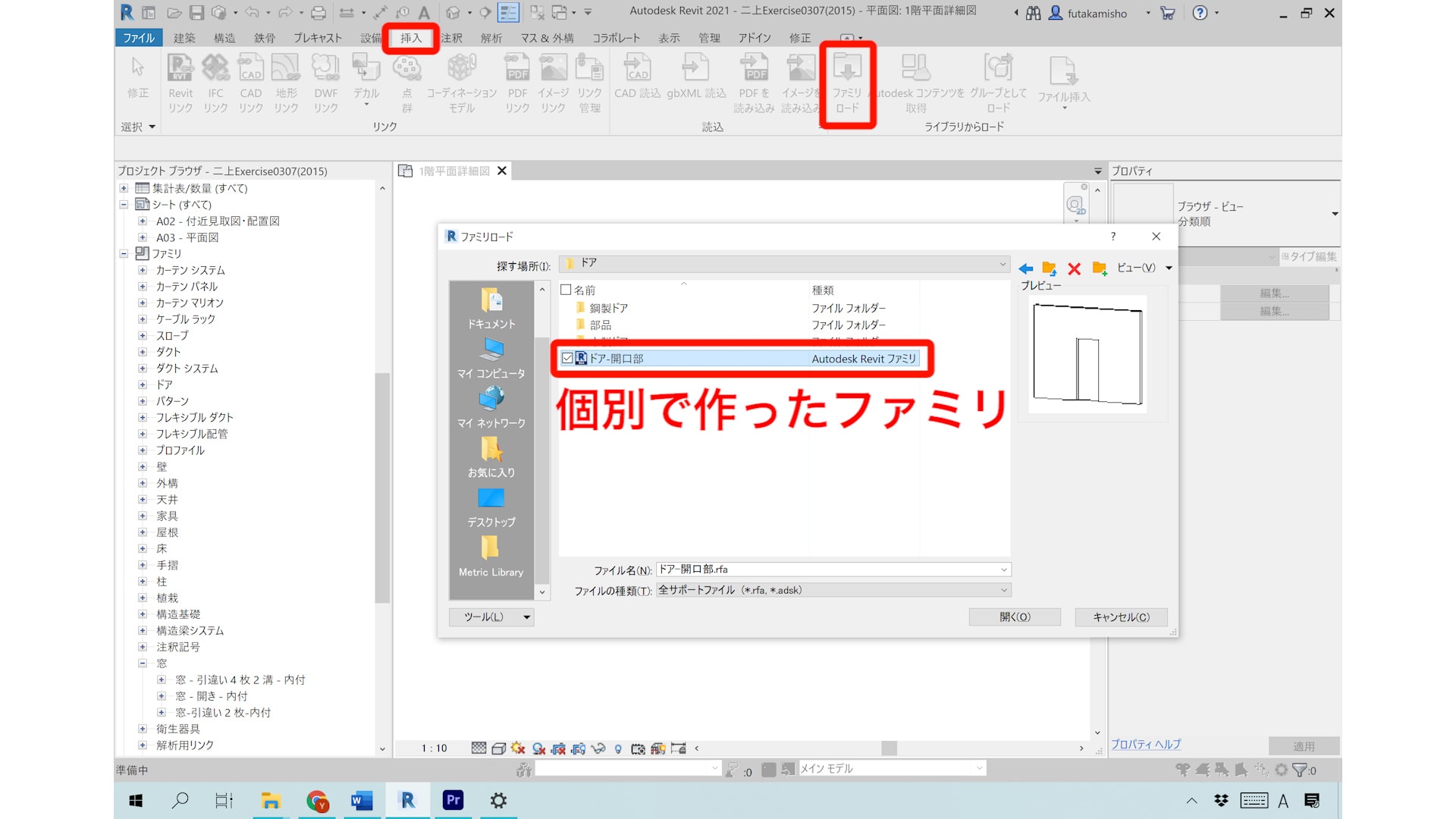Click the キャンセル(C) button
Image resolution: width=1456 pixels, height=819 pixels.
[x=1120, y=617]
